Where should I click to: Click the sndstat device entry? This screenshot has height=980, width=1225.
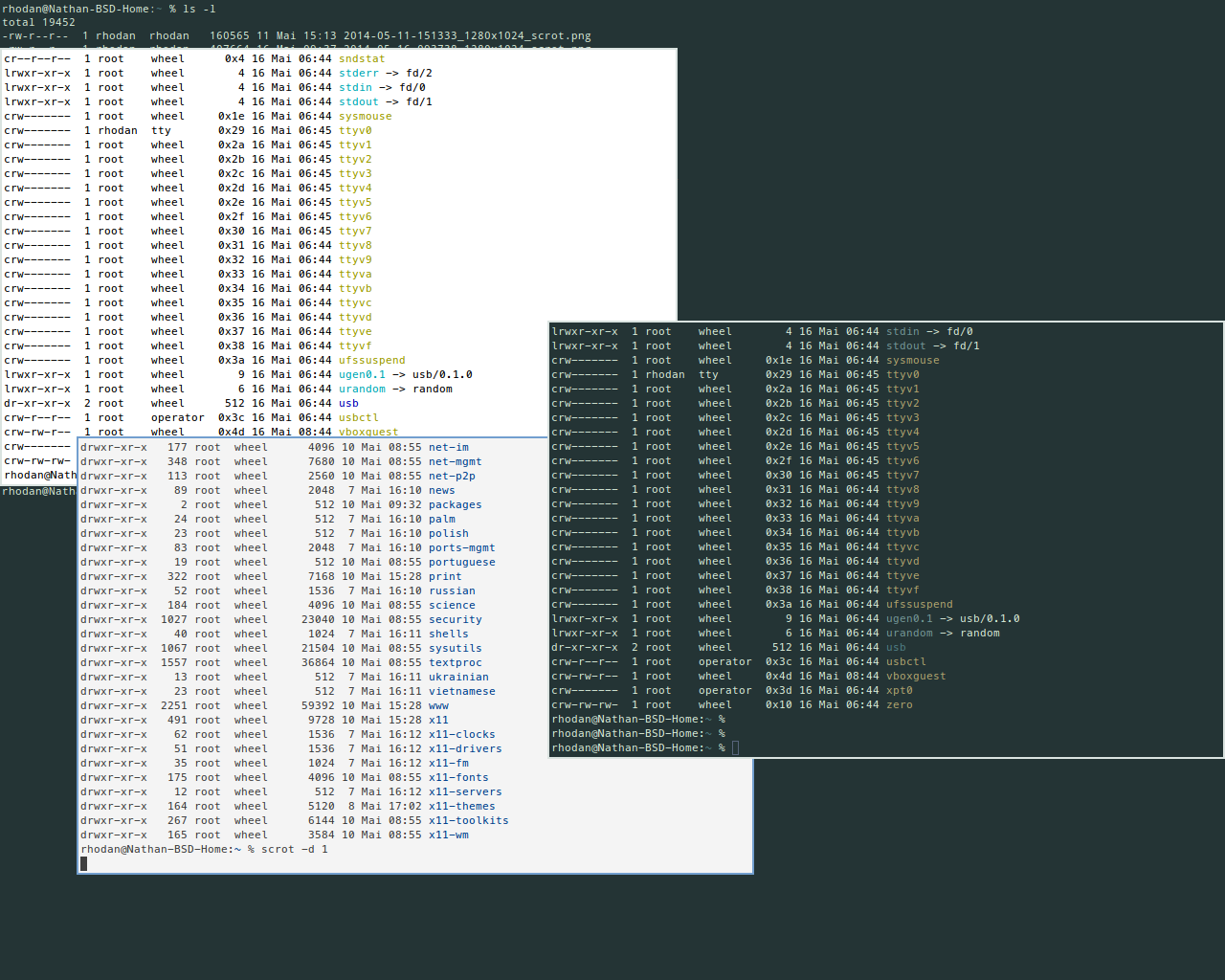[362, 58]
